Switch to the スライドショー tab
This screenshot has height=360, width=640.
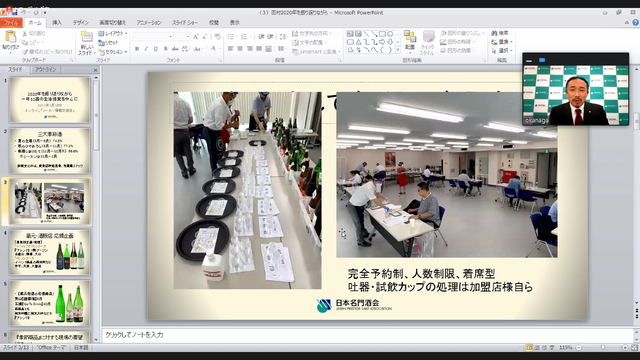click(x=185, y=23)
